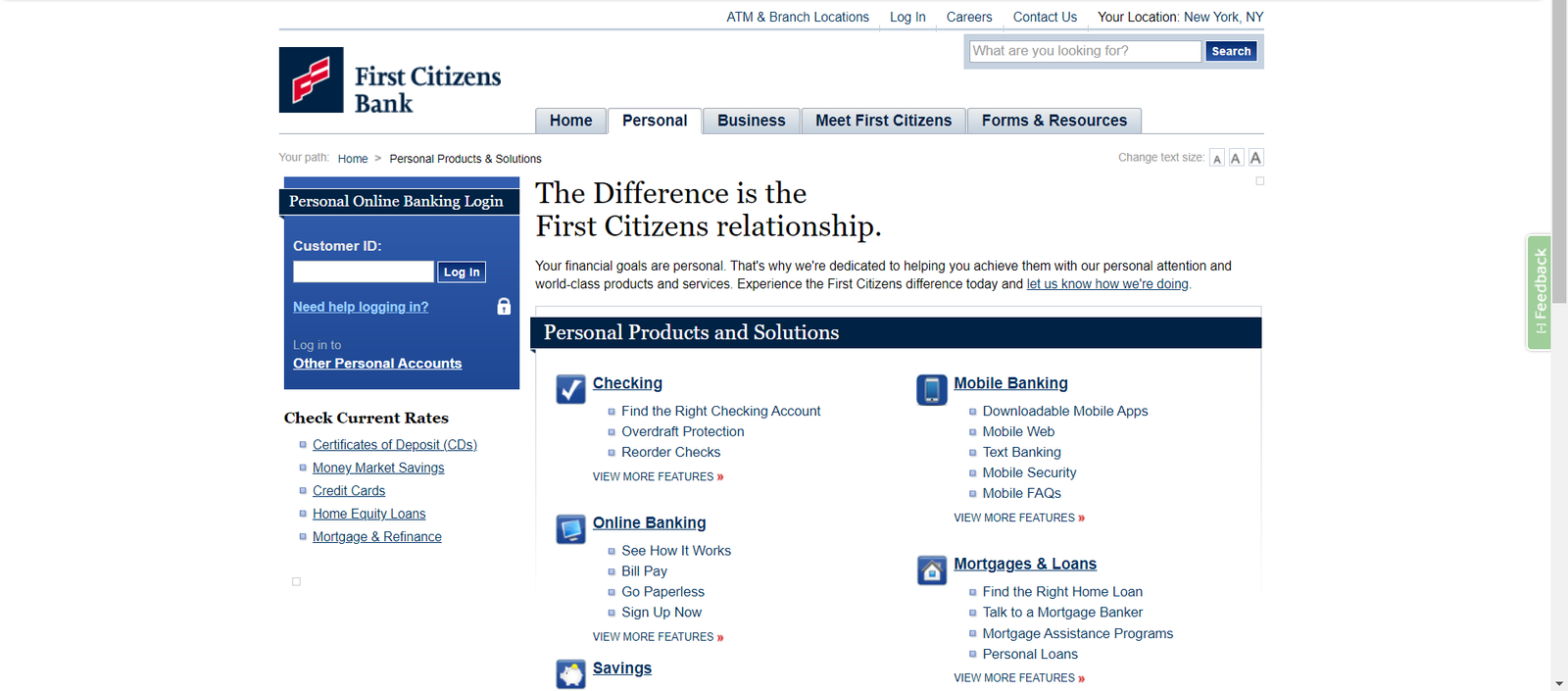
Task: Click the First Citizens Bank logo
Action: [389, 81]
